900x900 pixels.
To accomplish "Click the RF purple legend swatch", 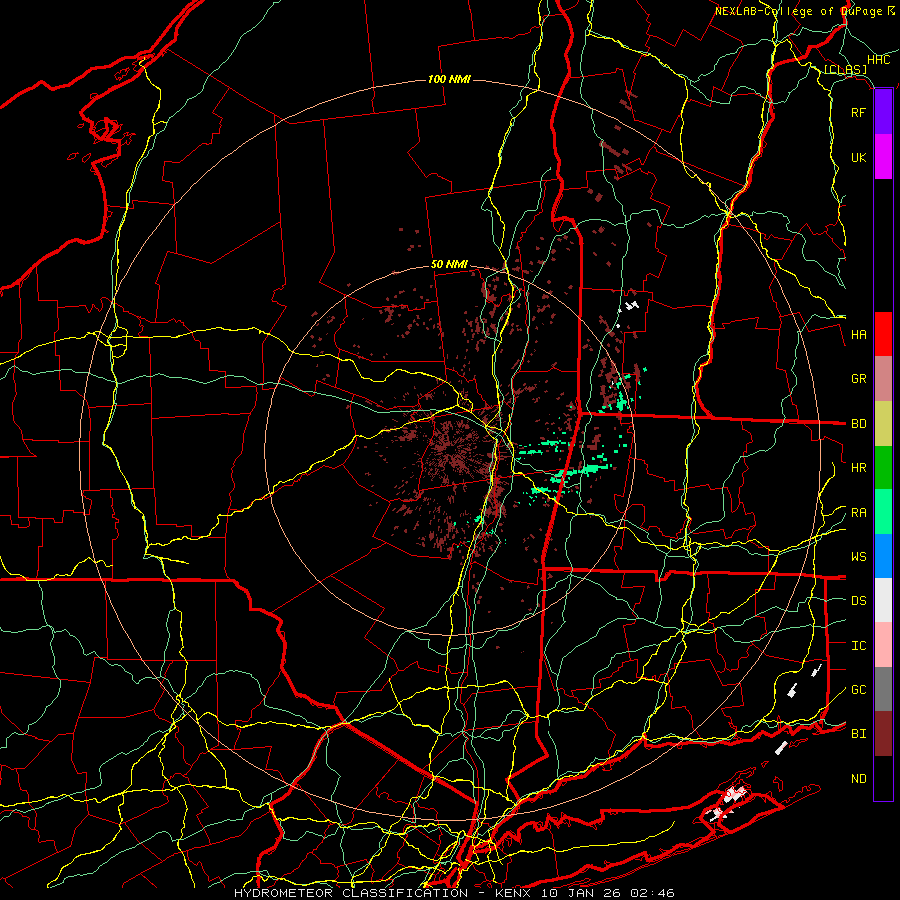I will [x=883, y=112].
